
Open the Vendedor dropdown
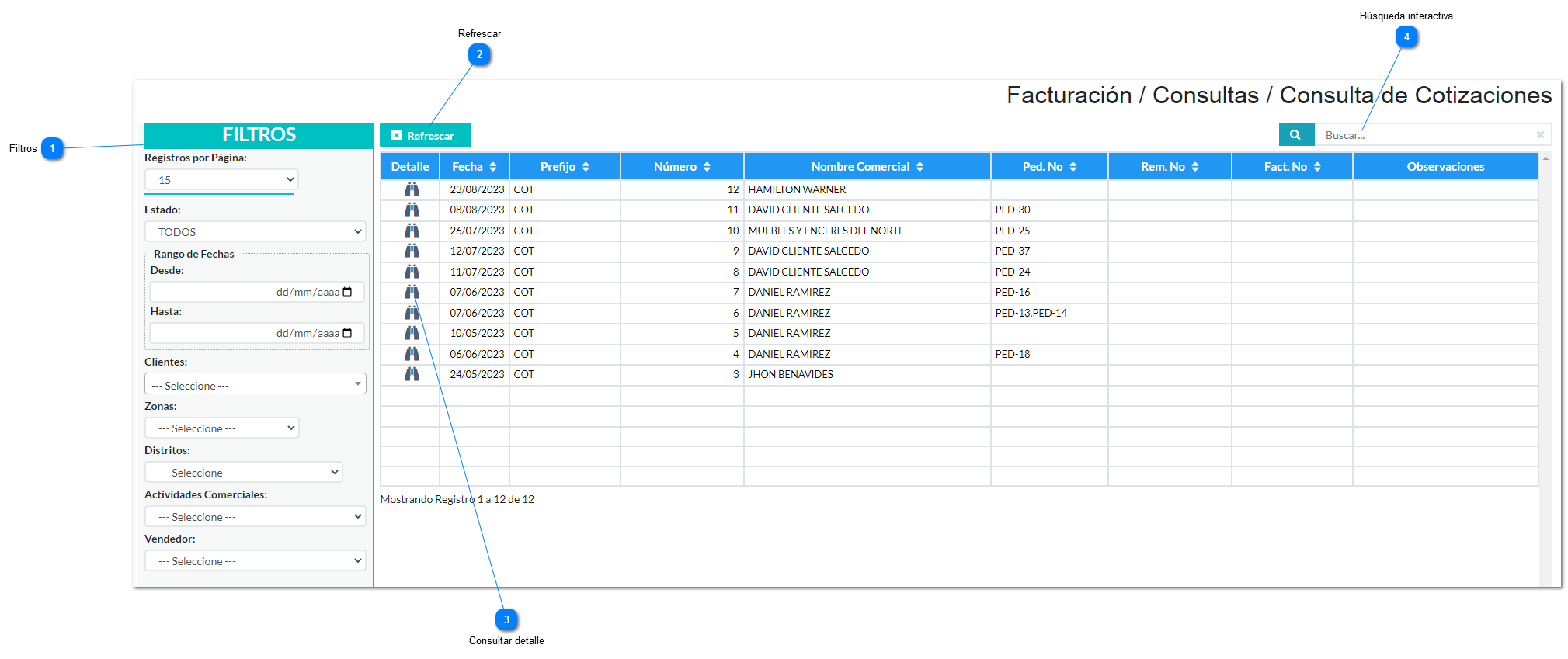(255, 560)
